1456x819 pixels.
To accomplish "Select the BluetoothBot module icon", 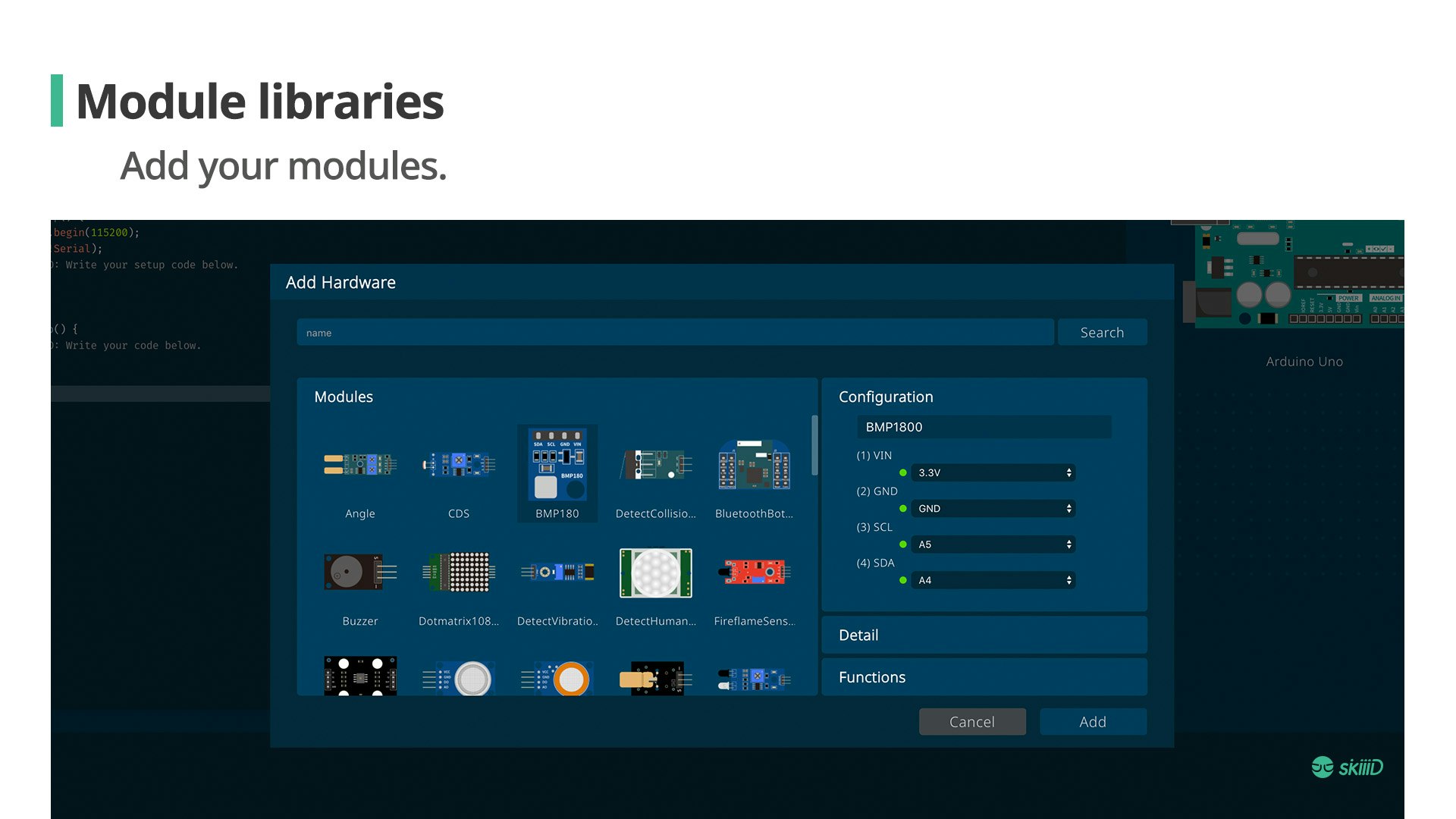I will coord(754,465).
